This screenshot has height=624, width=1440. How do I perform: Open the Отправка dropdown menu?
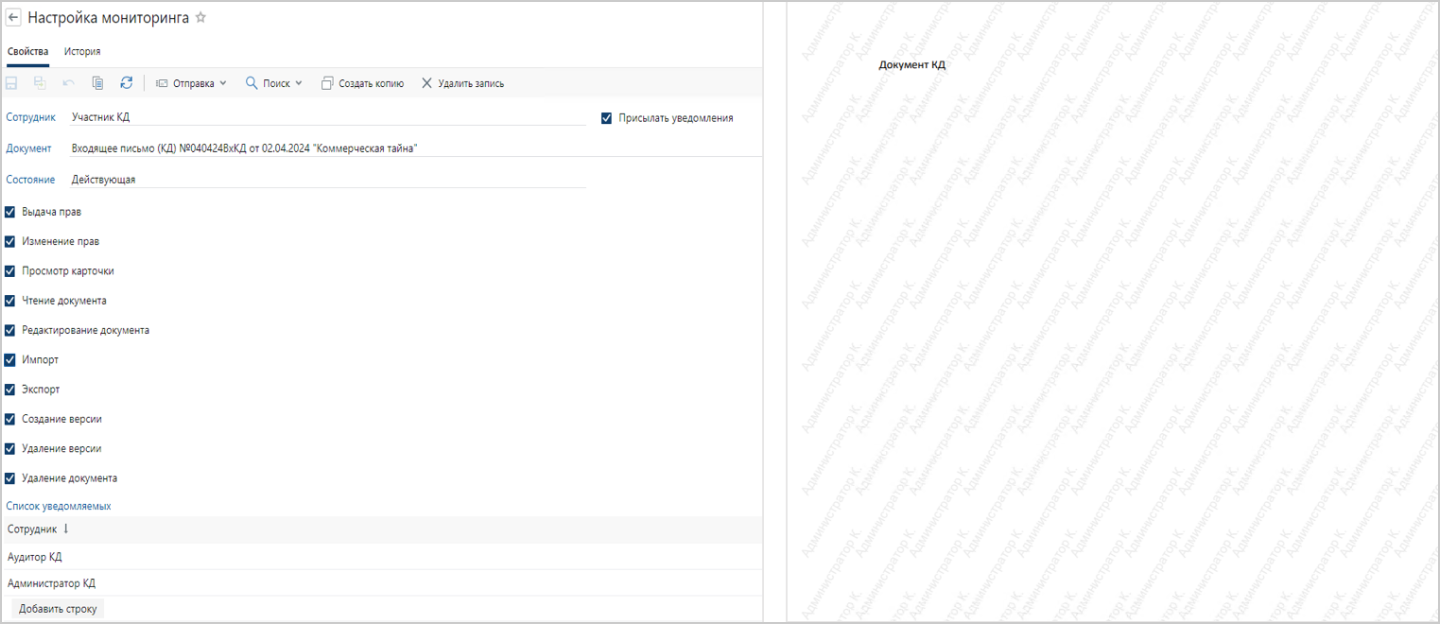pos(192,83)
